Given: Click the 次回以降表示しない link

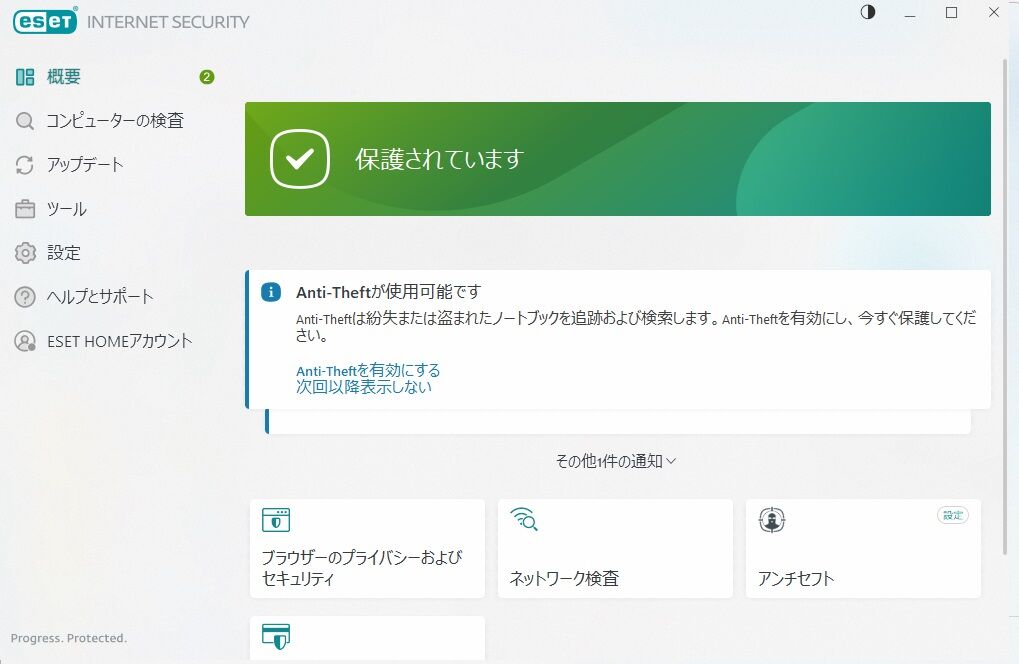Looking at the screenshot, I should click(363, 387).
